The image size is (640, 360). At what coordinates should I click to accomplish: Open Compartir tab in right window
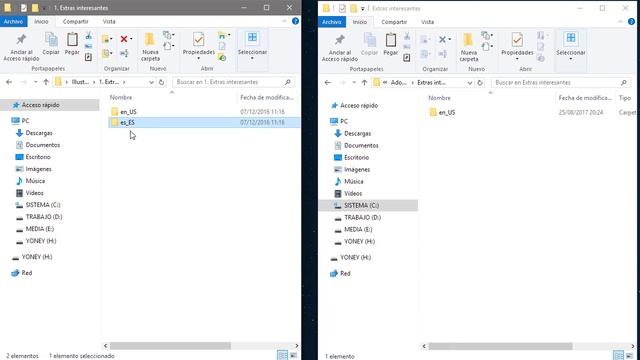tap(394, 22)
